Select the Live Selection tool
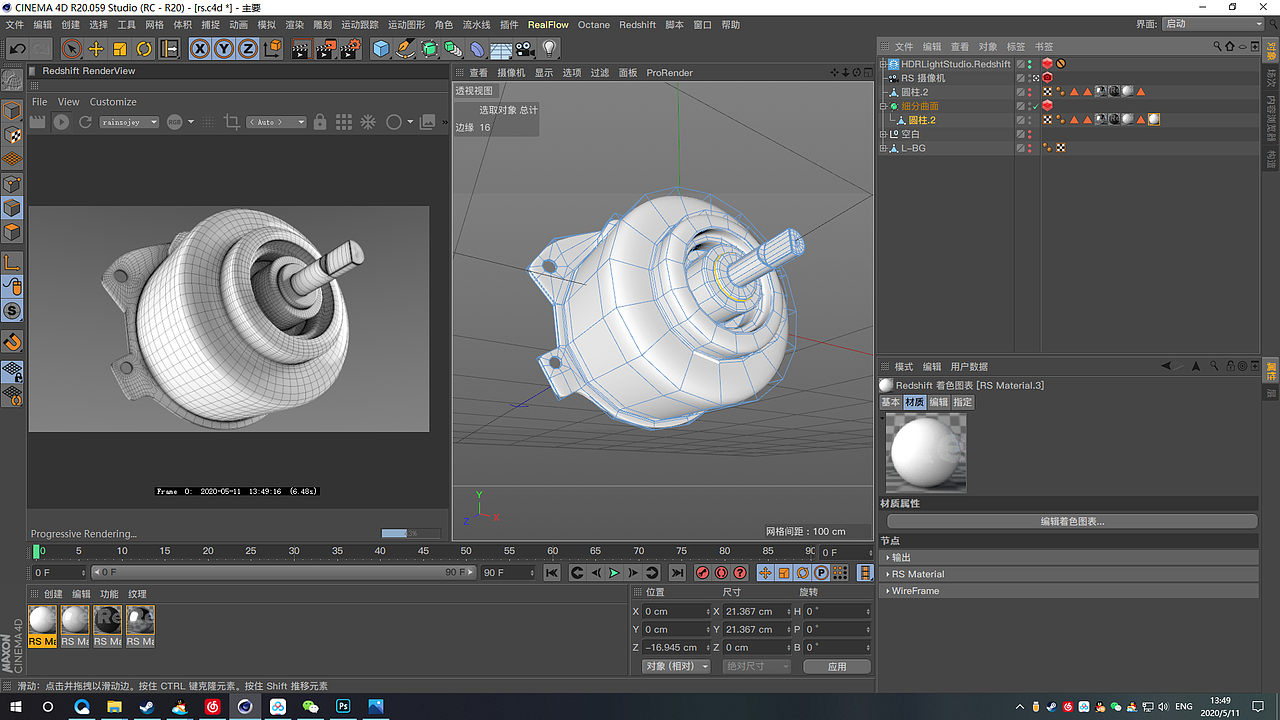This screenshot has width=1280, height=720. point(71,48)
